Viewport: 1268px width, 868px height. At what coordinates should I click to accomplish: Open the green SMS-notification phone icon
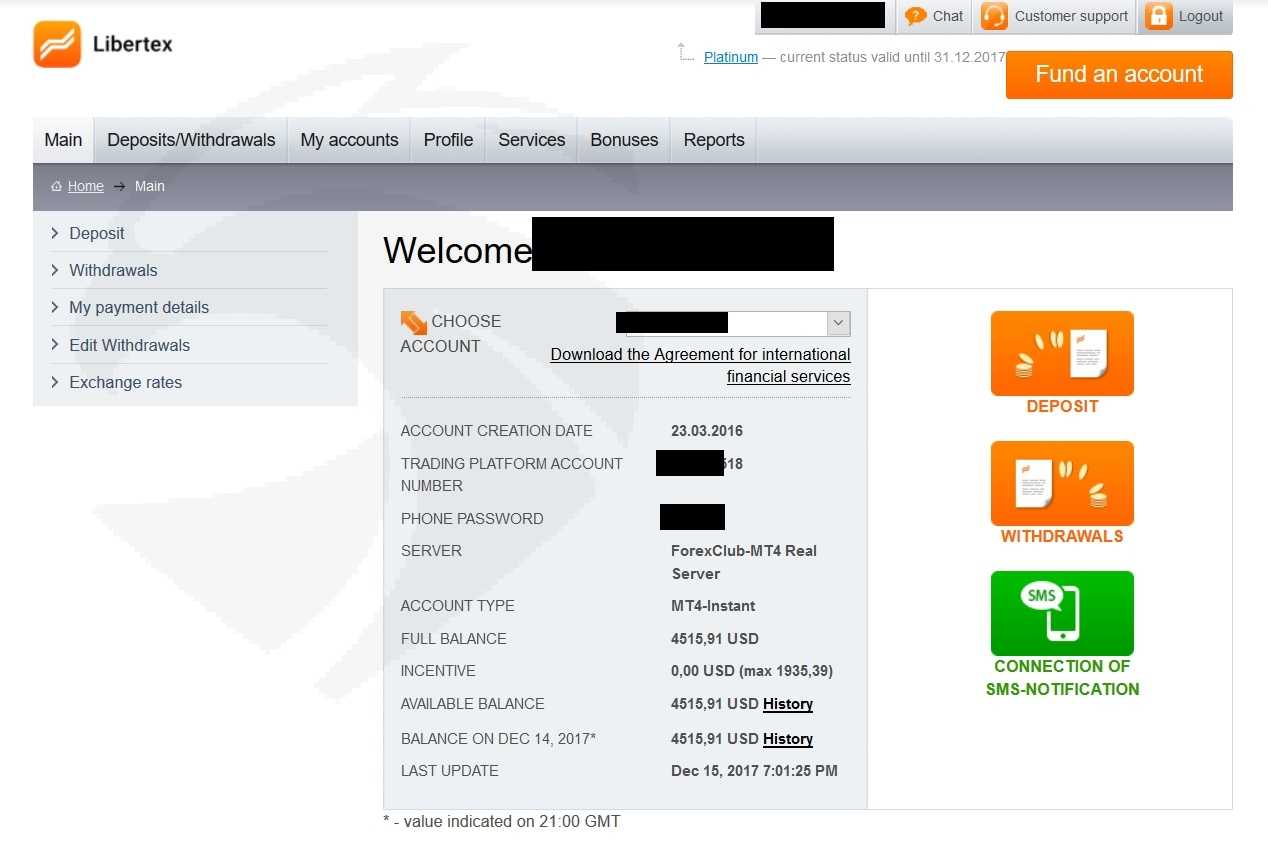pyautogui.click(x=1062, y=613)
